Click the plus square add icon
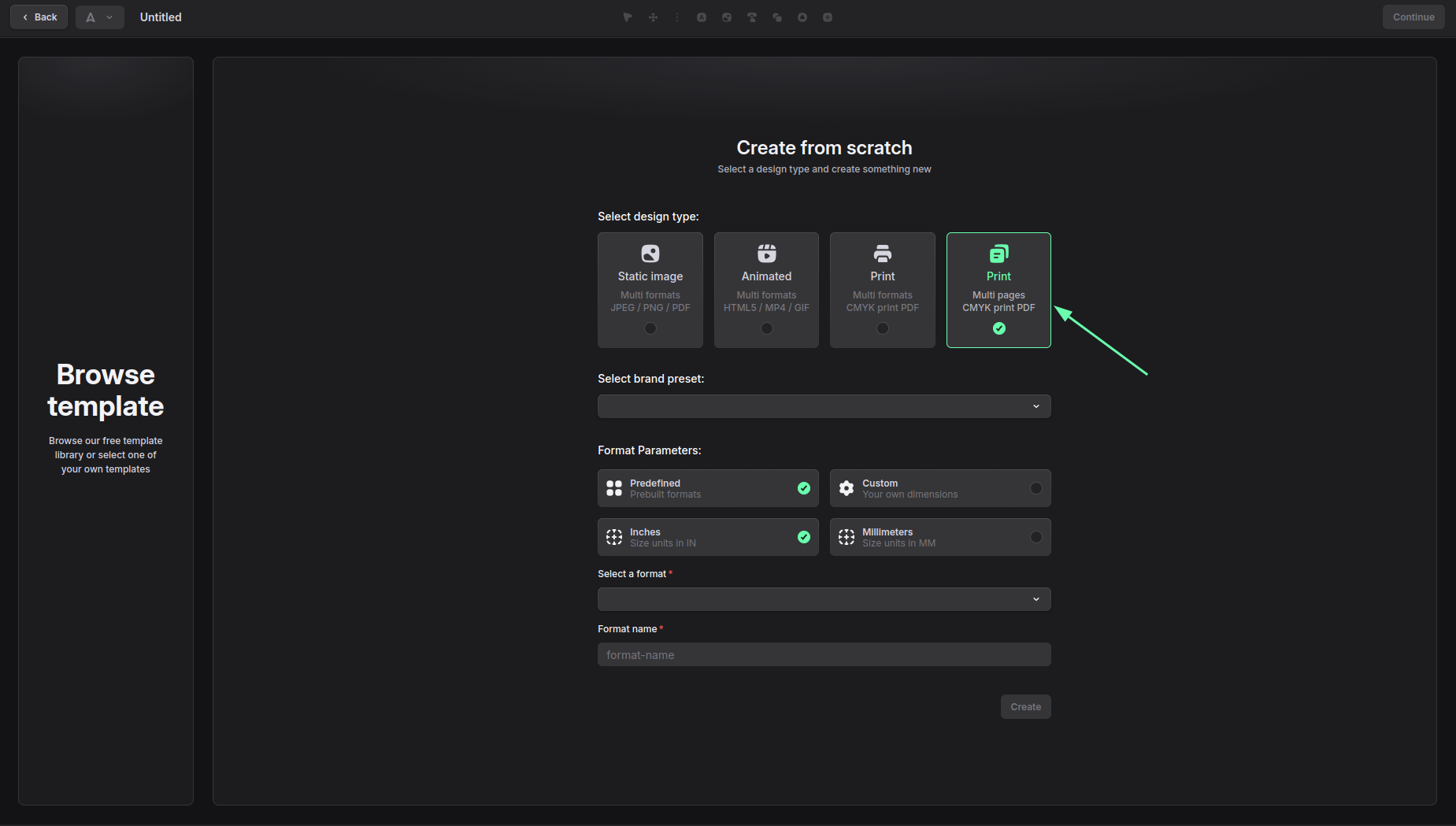 828,17
